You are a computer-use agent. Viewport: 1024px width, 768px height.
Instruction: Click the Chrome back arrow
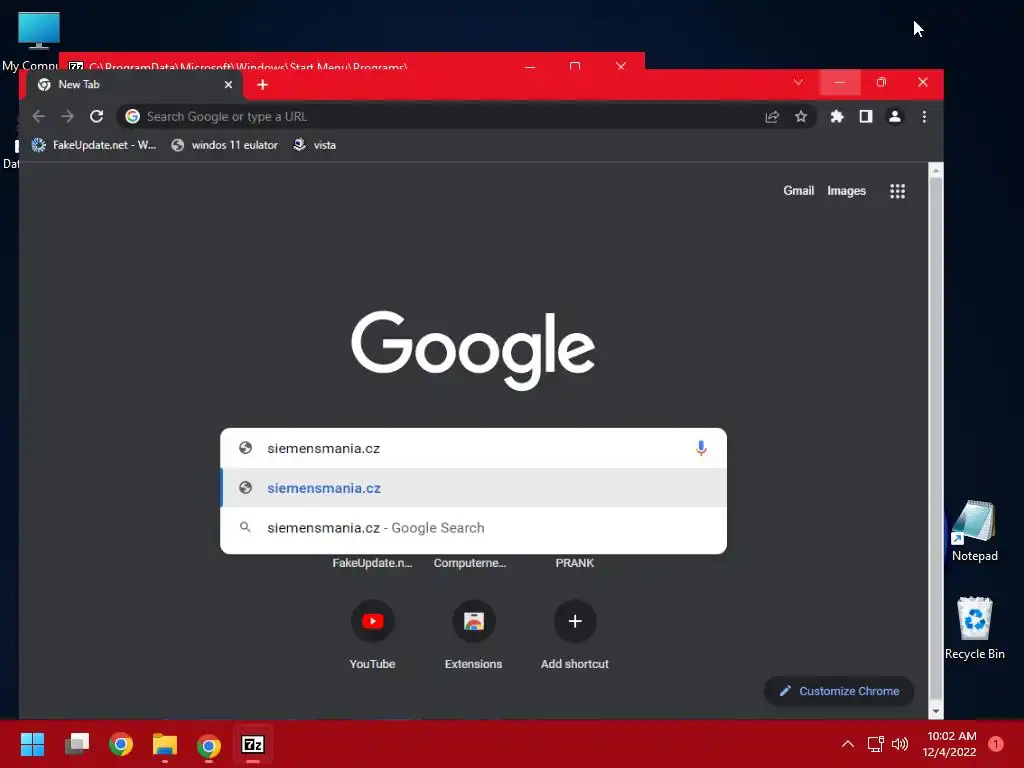point(39,117)
